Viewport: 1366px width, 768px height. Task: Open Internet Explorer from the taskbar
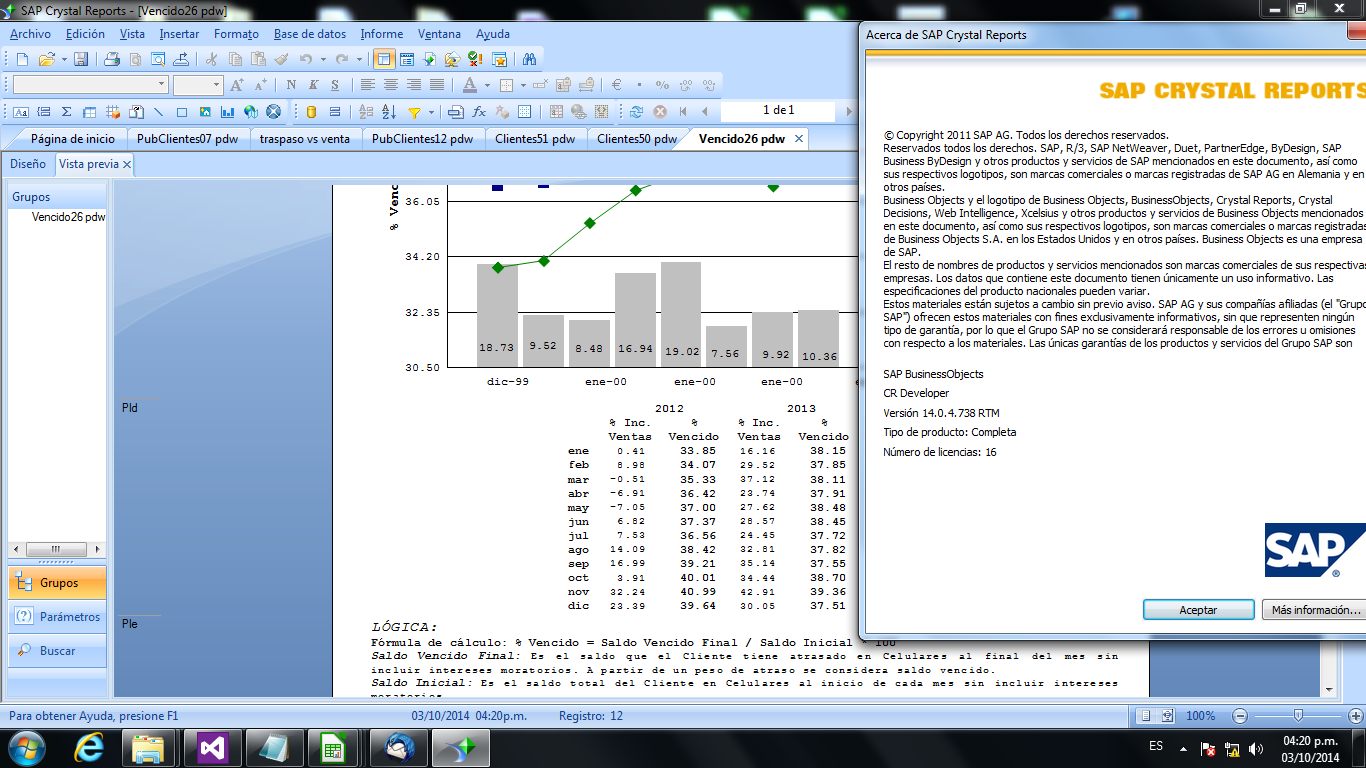coord(90,747)
